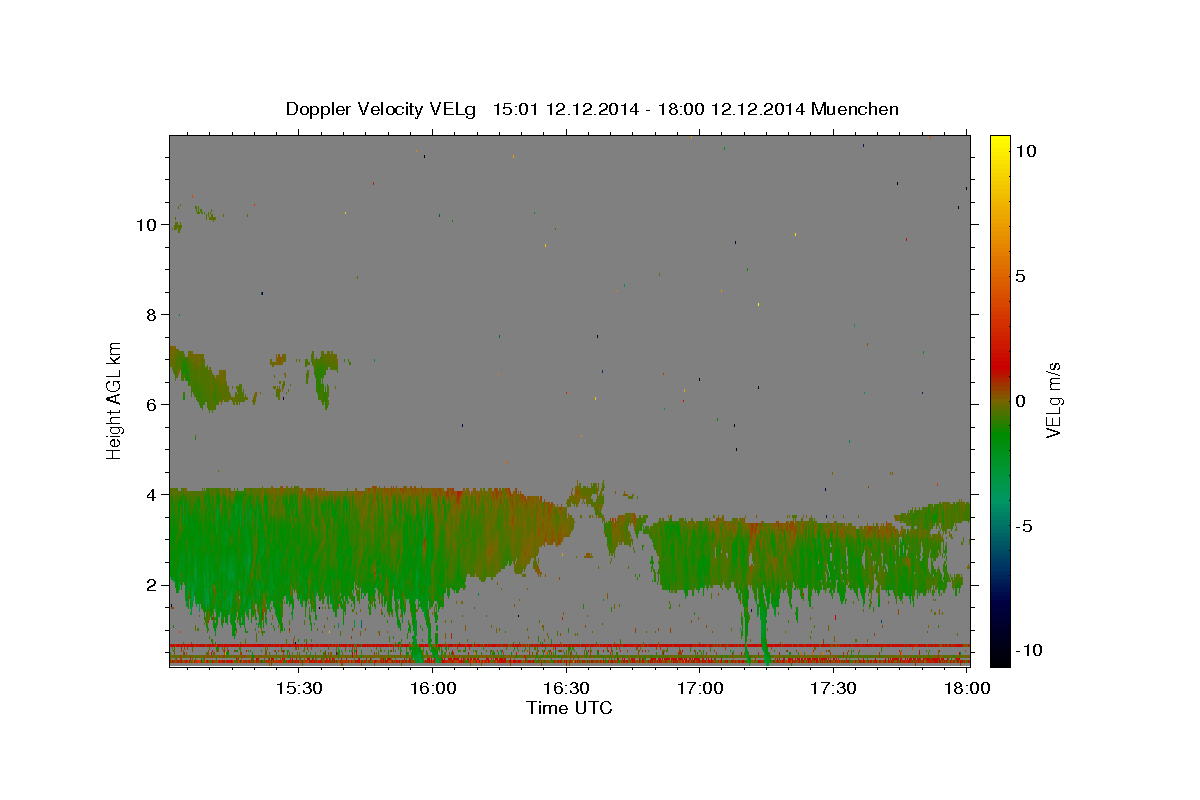1200x800 pixels.
Task: Click the colorbar value -10 label
Action: 1029,651
